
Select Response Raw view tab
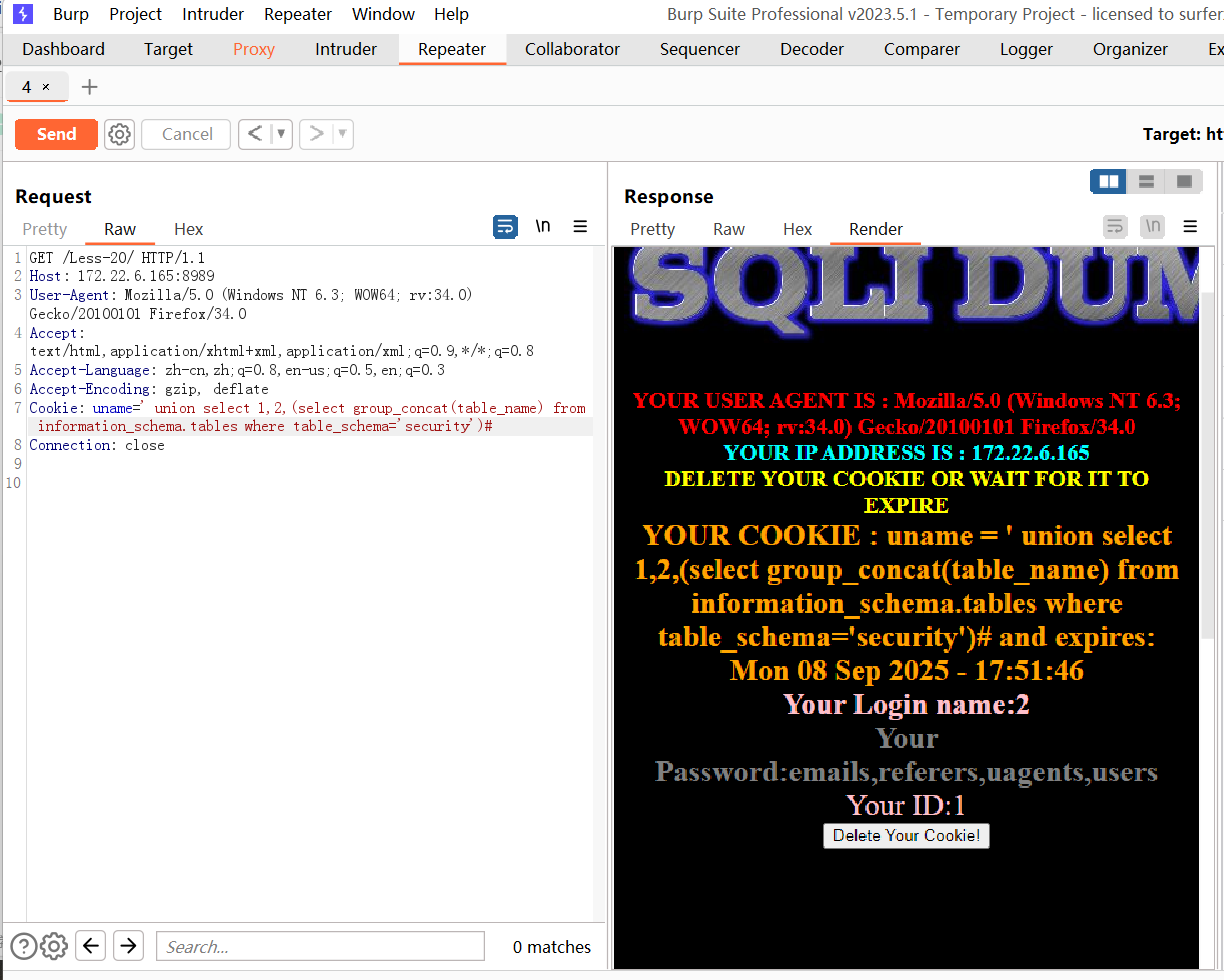[x=729, y=229]
